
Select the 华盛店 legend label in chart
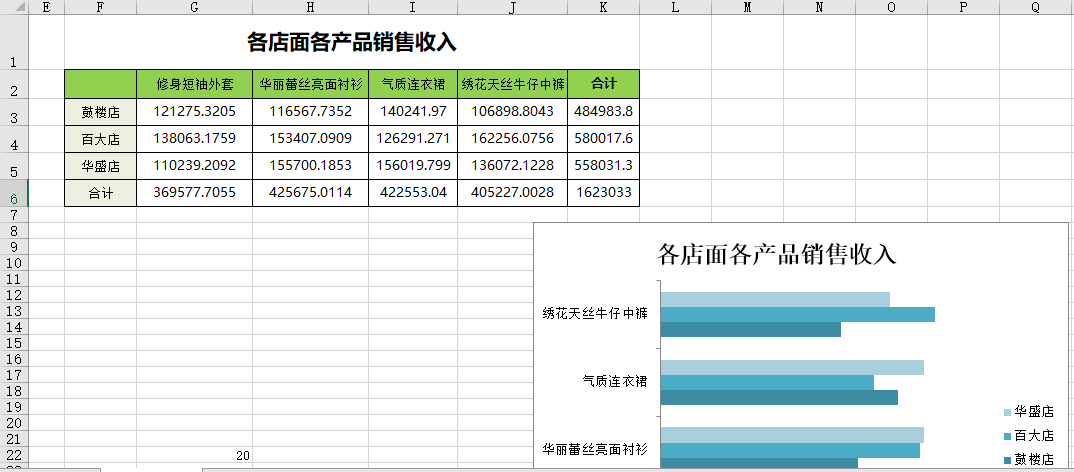1033,411
